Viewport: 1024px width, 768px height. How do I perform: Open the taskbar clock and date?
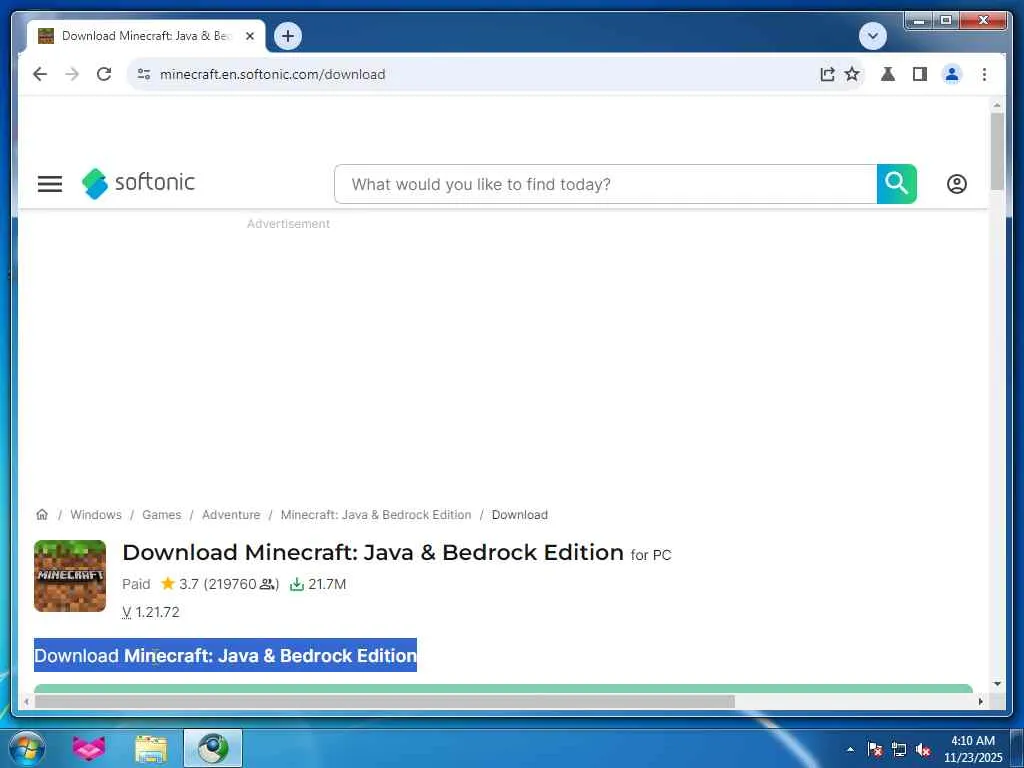[x=972, y=749]
